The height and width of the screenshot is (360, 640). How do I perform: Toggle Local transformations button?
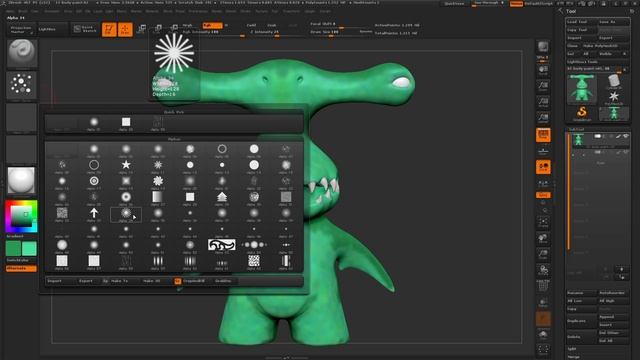[x=543, y=167]
